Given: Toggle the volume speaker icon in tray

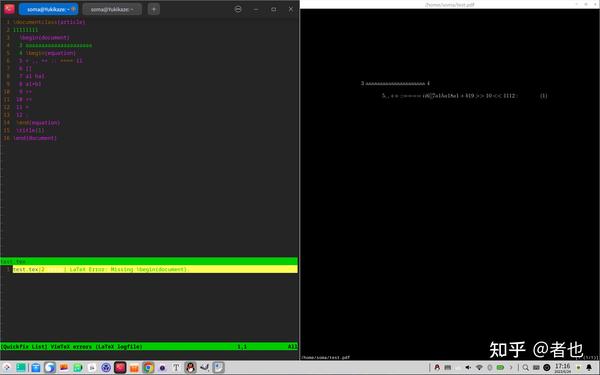Looking at the screenshot, I should [x=468, y=368].
